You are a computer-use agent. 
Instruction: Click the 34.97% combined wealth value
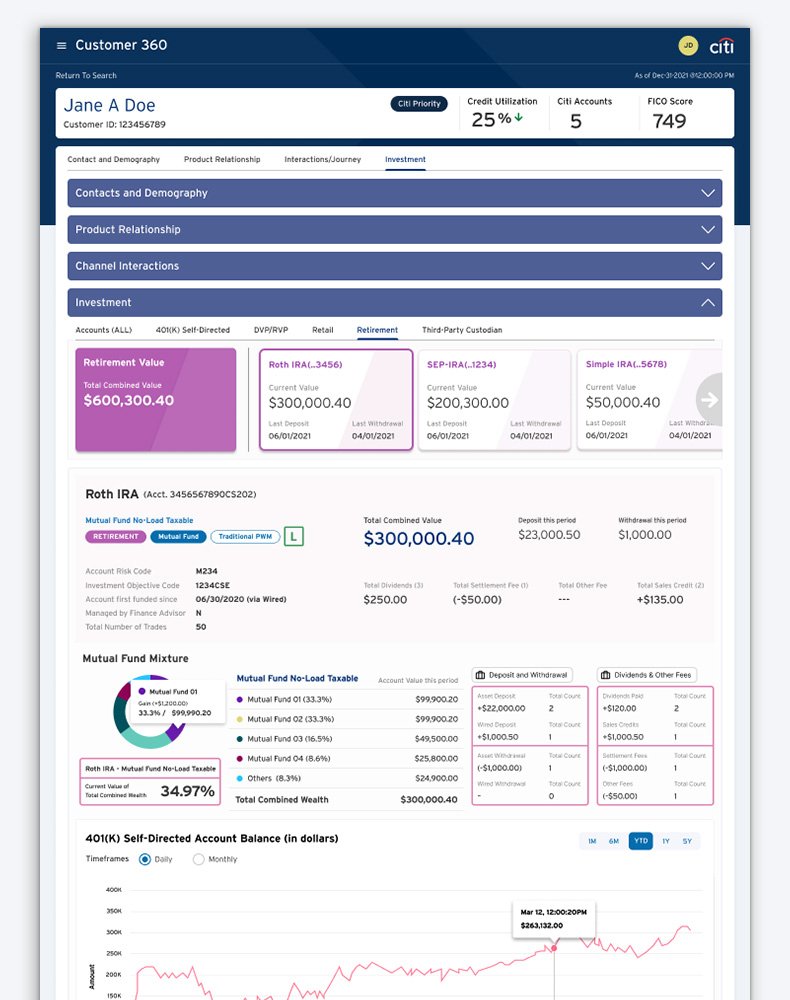click(x=187, y=791)
